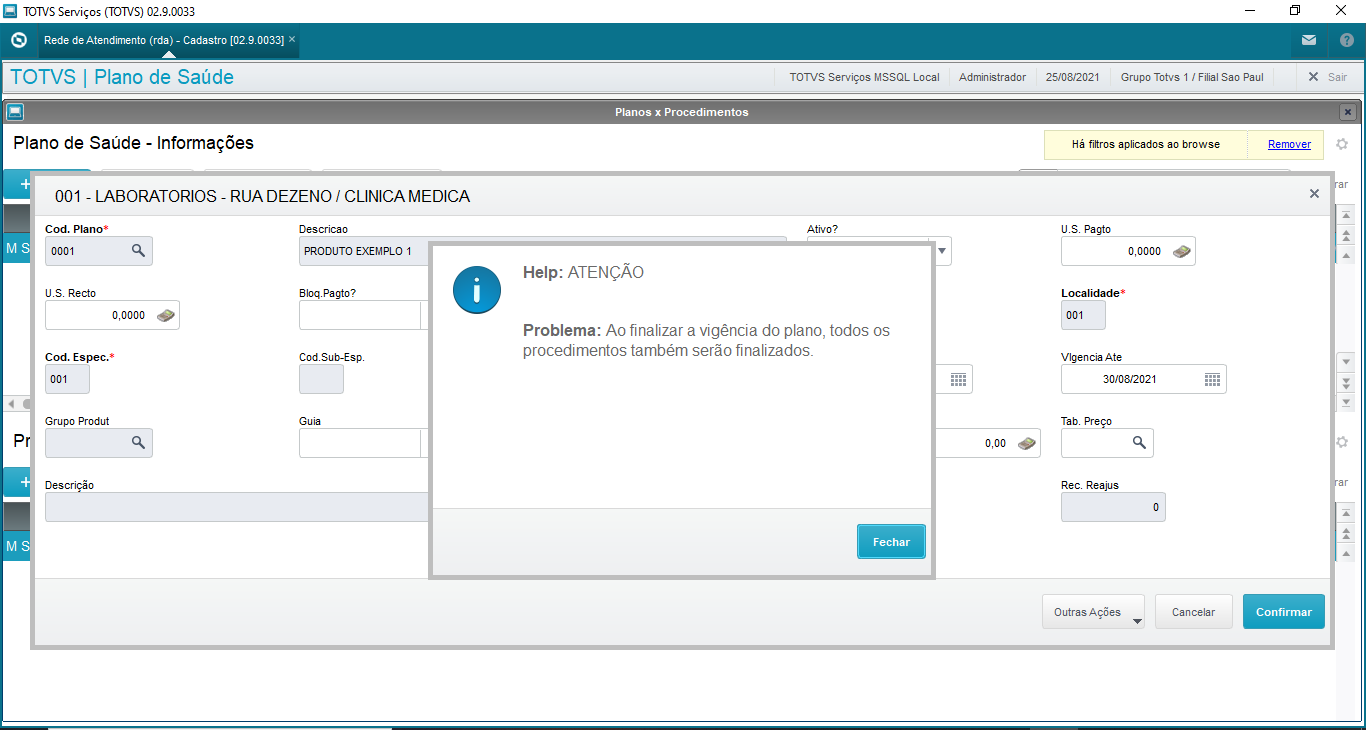The width and height of the screenshot is (1366, 730).
Task: Close the Planos x Procedimentos window
Action: point(1348,112)
